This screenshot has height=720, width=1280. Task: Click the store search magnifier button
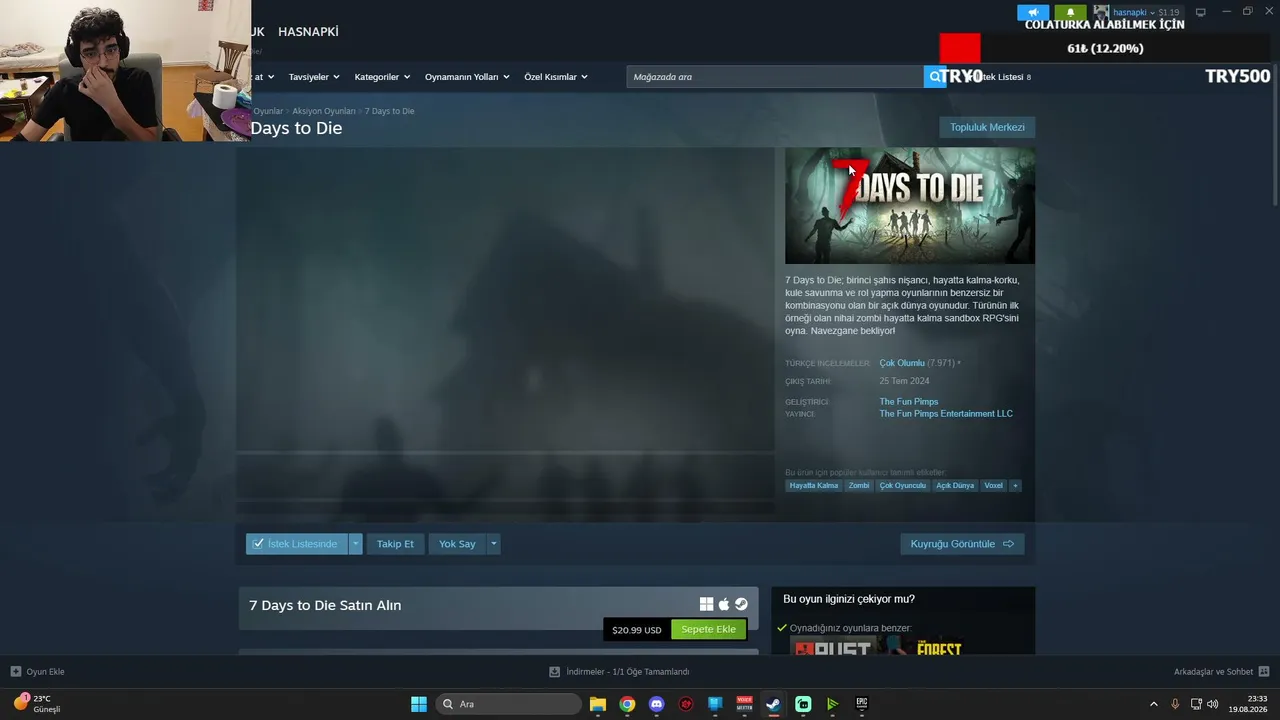tap(935, 77)
